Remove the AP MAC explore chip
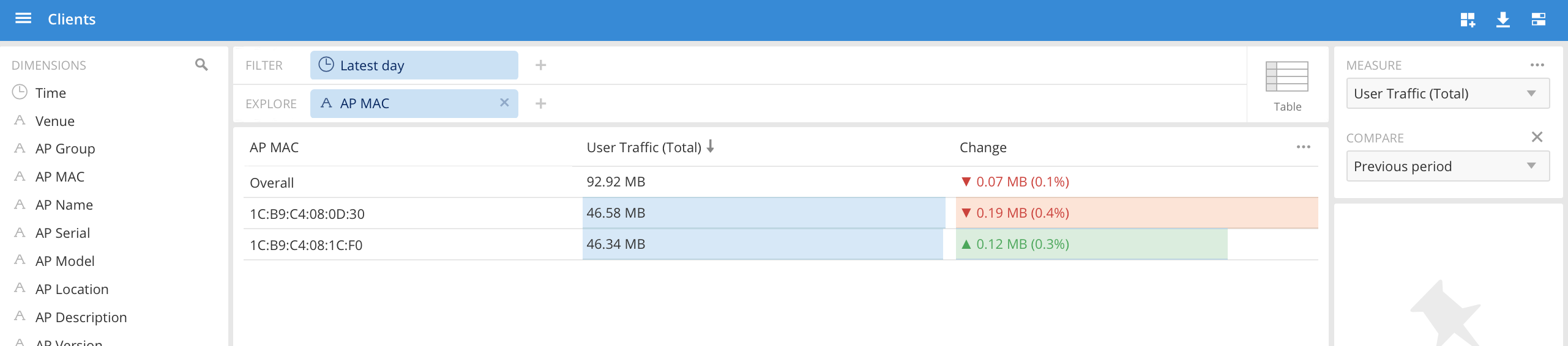Screen dimensions: 1568x346 pos(504,103)
